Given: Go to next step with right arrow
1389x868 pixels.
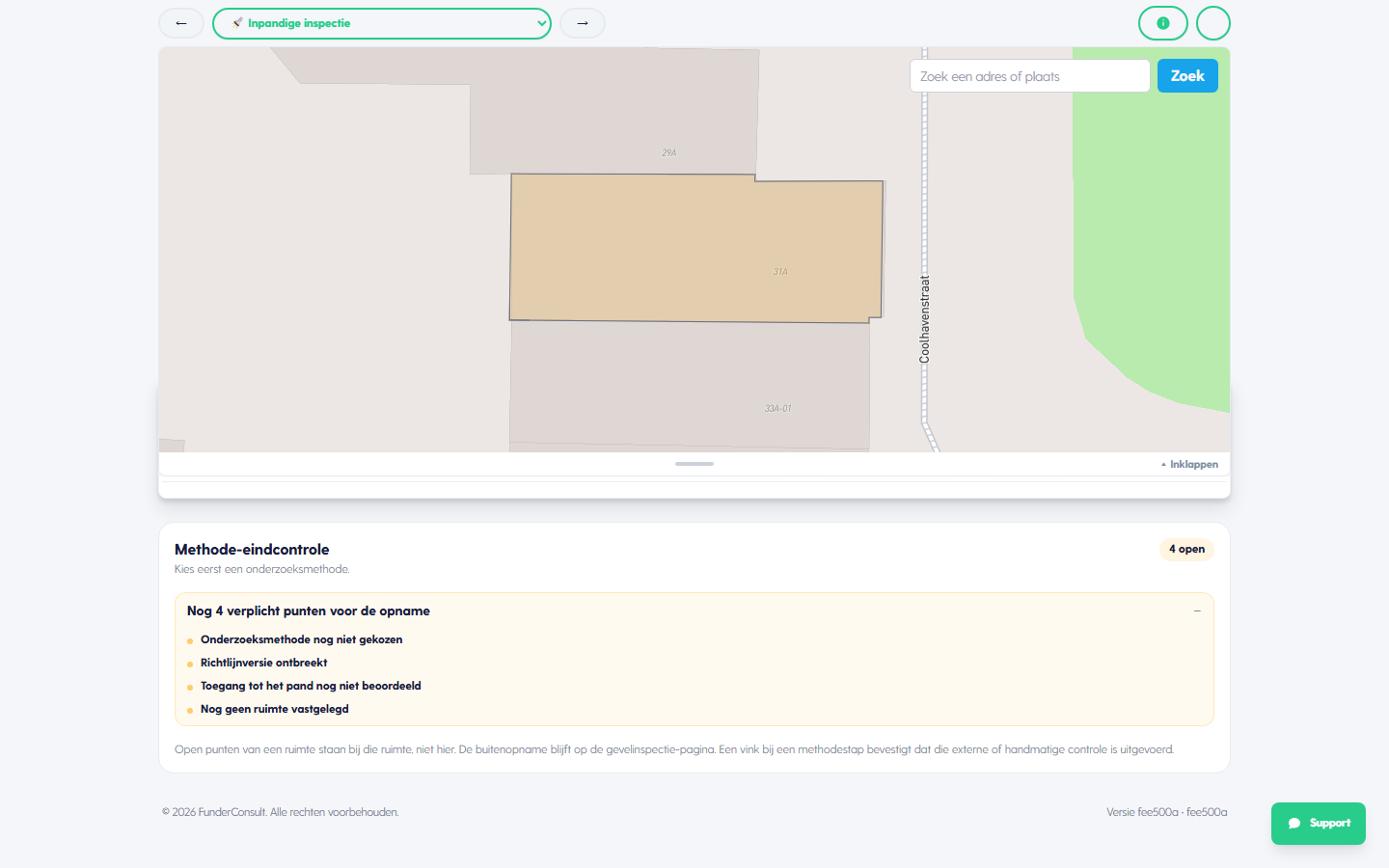Looking at the screenshot, I should click(583, 23).
